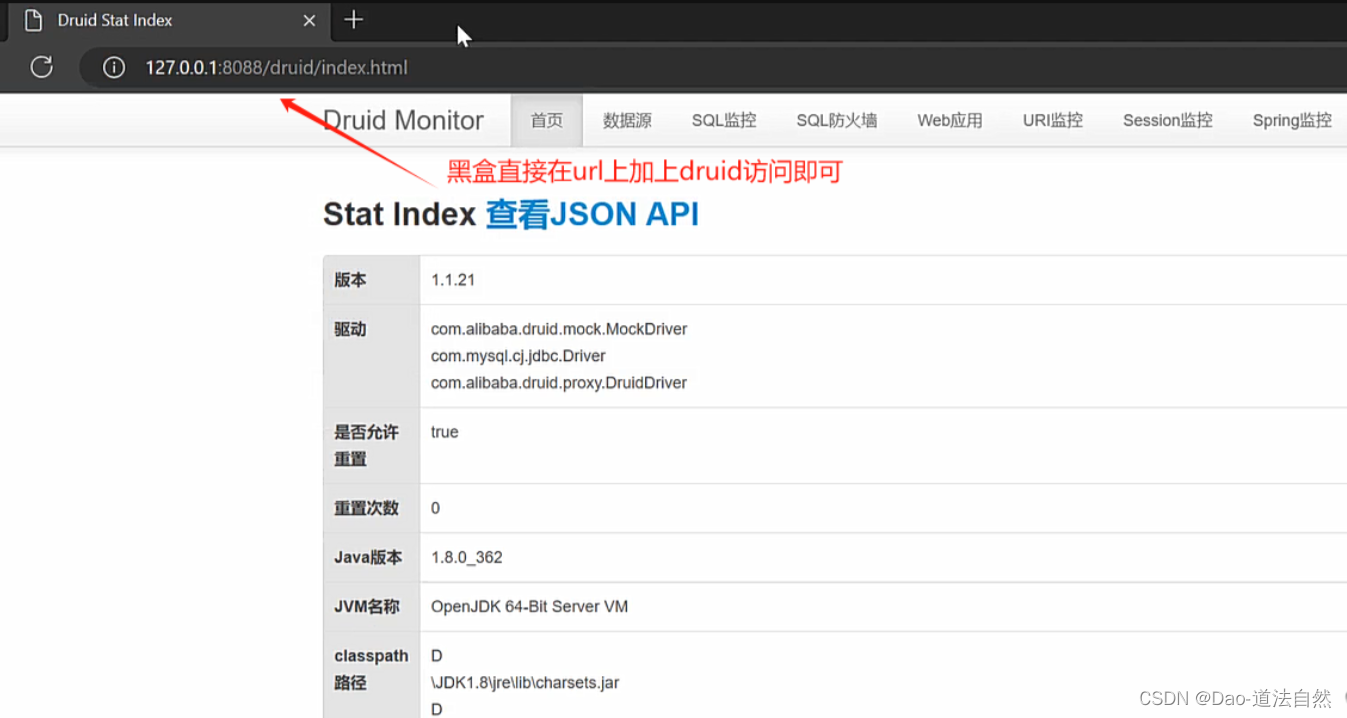The image size is (1347, 718).
Task: Click version value 1.1.21
Action: coord(453,280)
